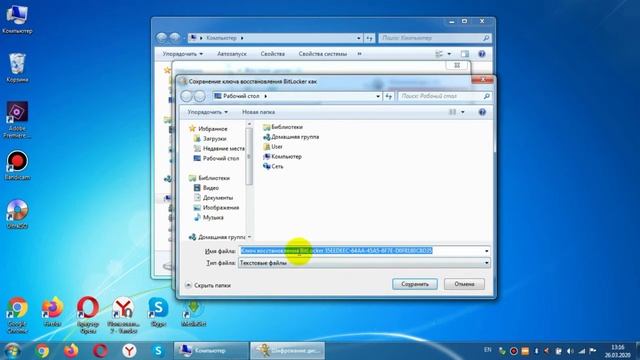Viewport: 640px width, 360px height.
Task: Click the Windows Start button
Action: [x=12, y=351]
